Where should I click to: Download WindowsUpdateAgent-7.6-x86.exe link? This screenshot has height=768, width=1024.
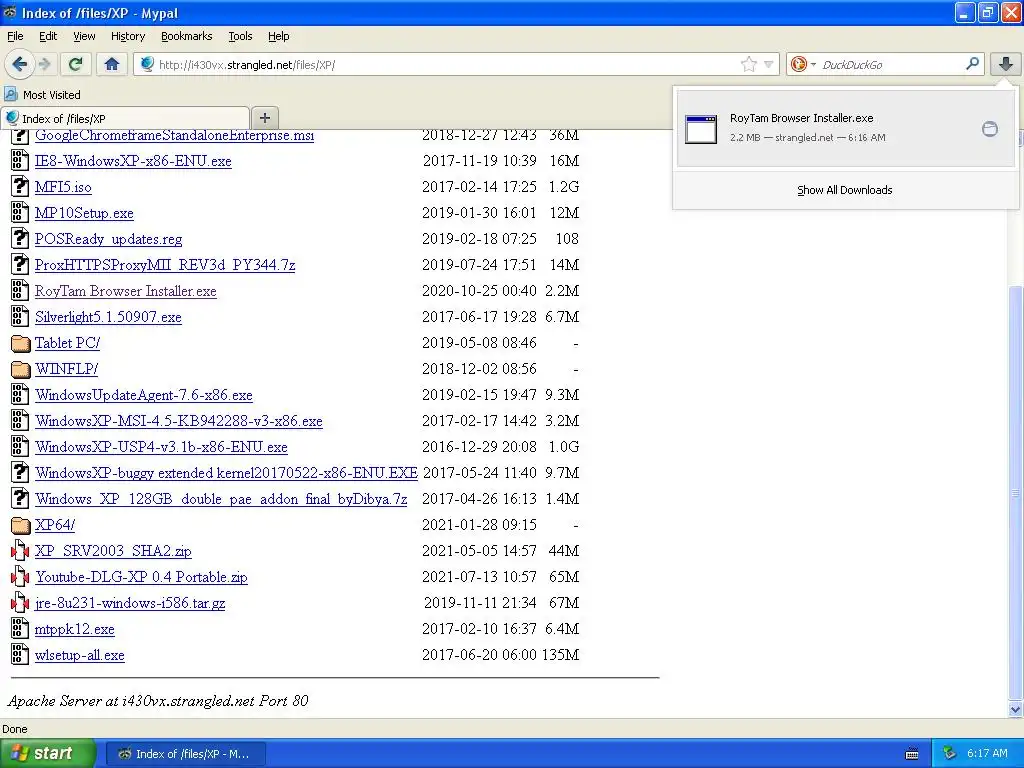(144, 395)
